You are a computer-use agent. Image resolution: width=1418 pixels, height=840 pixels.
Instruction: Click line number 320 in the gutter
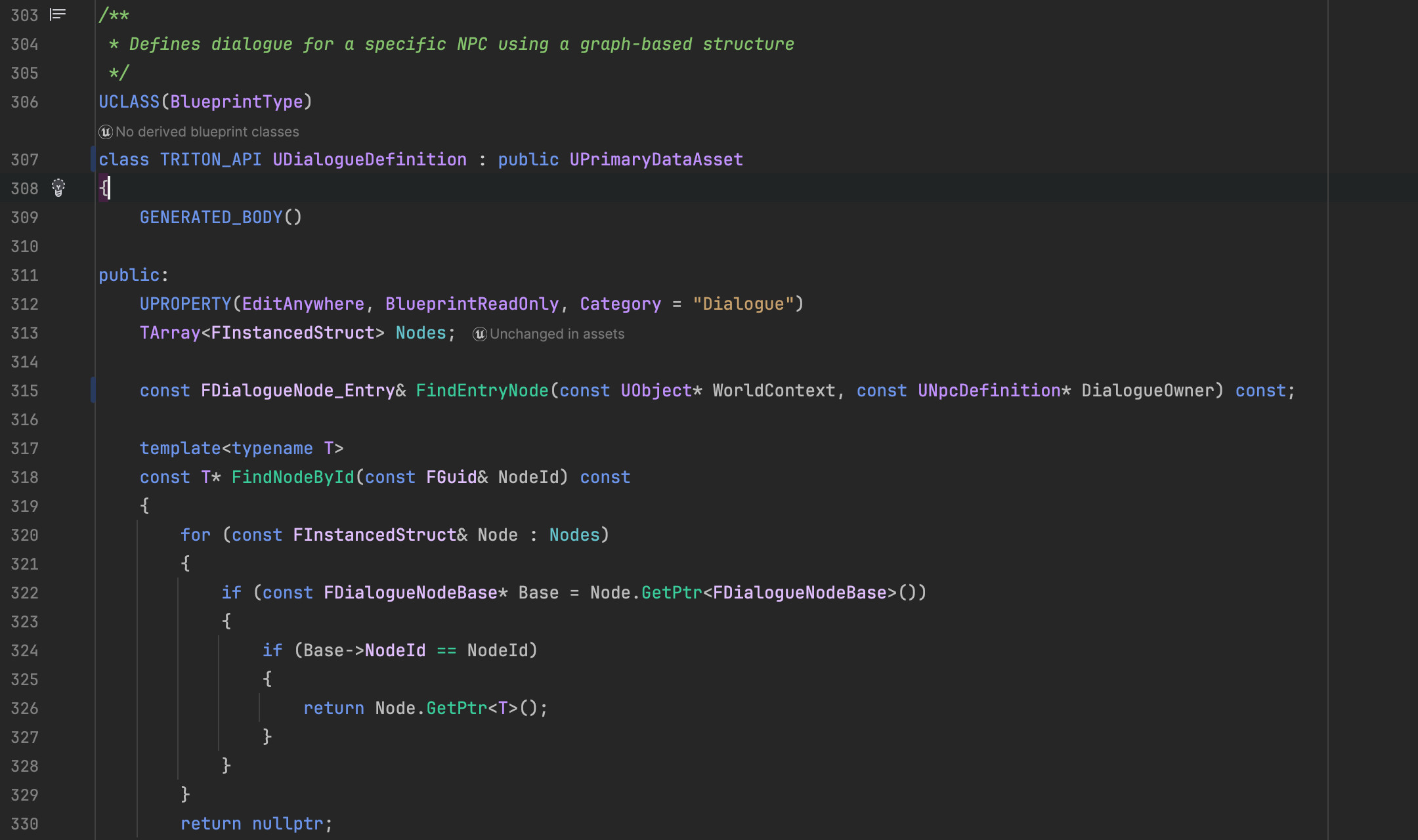coord(24,535)
